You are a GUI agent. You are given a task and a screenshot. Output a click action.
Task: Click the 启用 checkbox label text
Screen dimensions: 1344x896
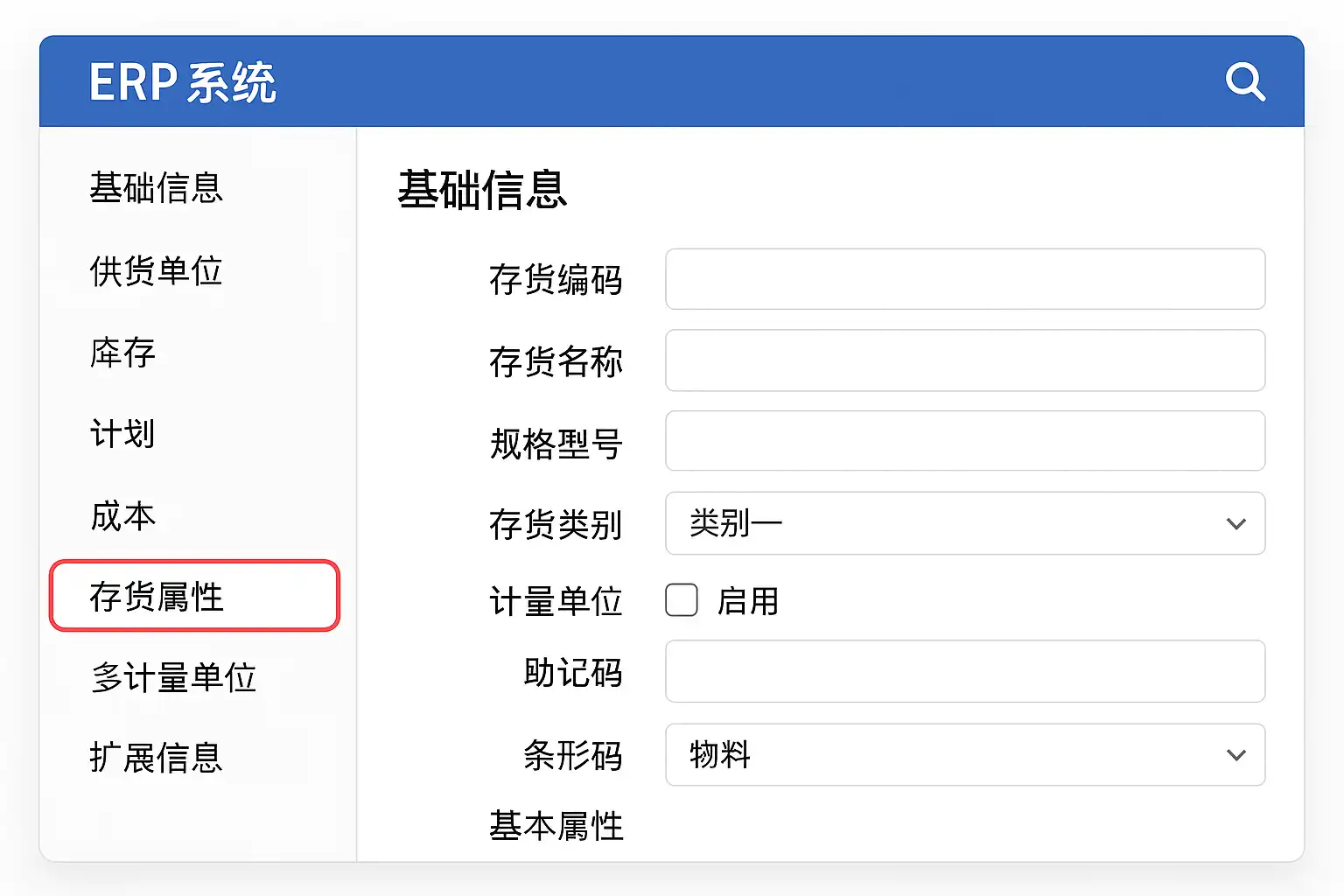(748, 601)
